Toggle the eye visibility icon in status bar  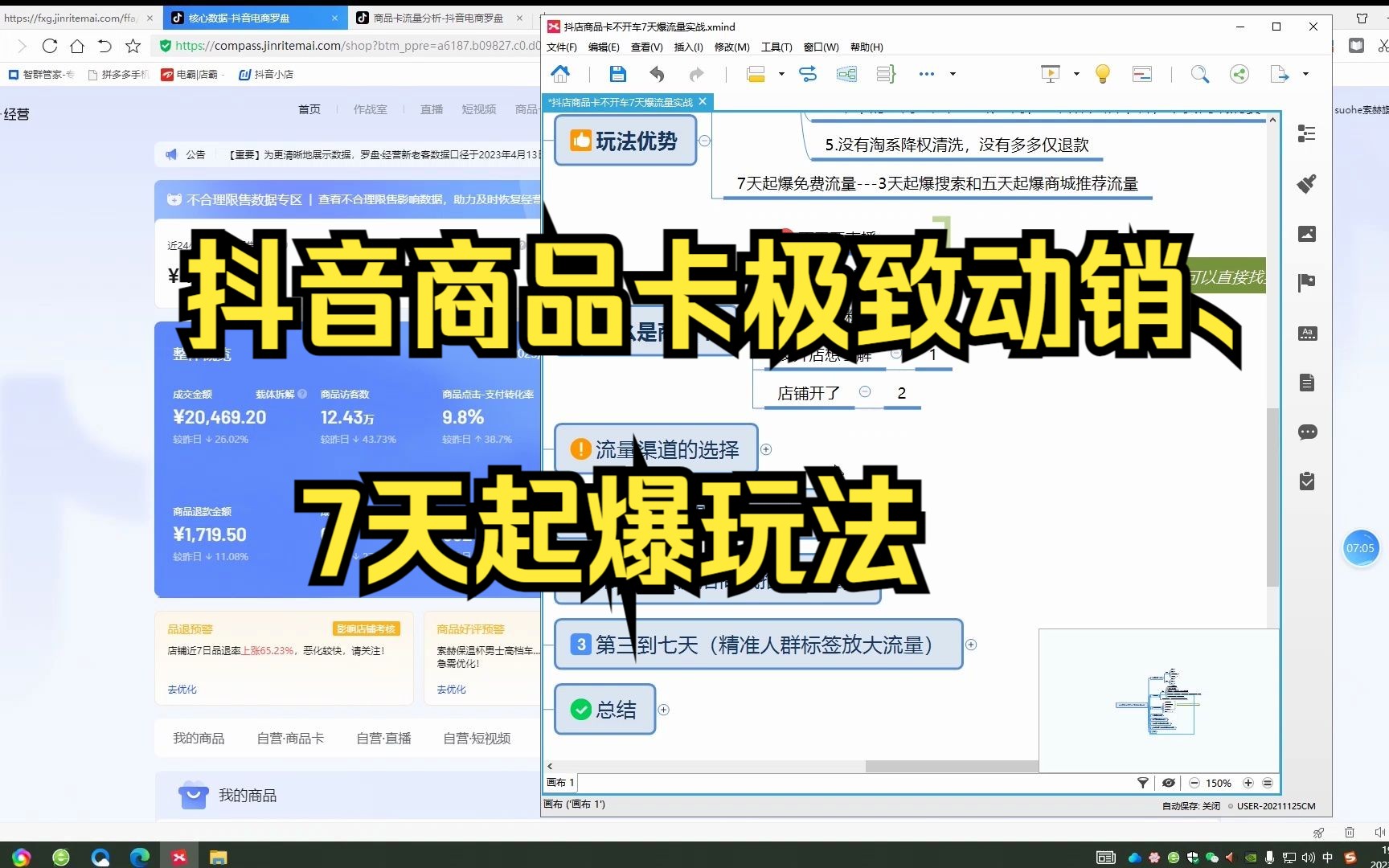coord(1168,783)
